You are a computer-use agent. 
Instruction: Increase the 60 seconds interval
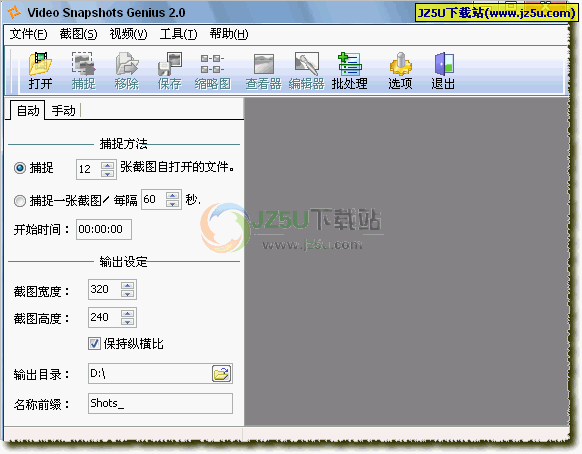[173, 195]
